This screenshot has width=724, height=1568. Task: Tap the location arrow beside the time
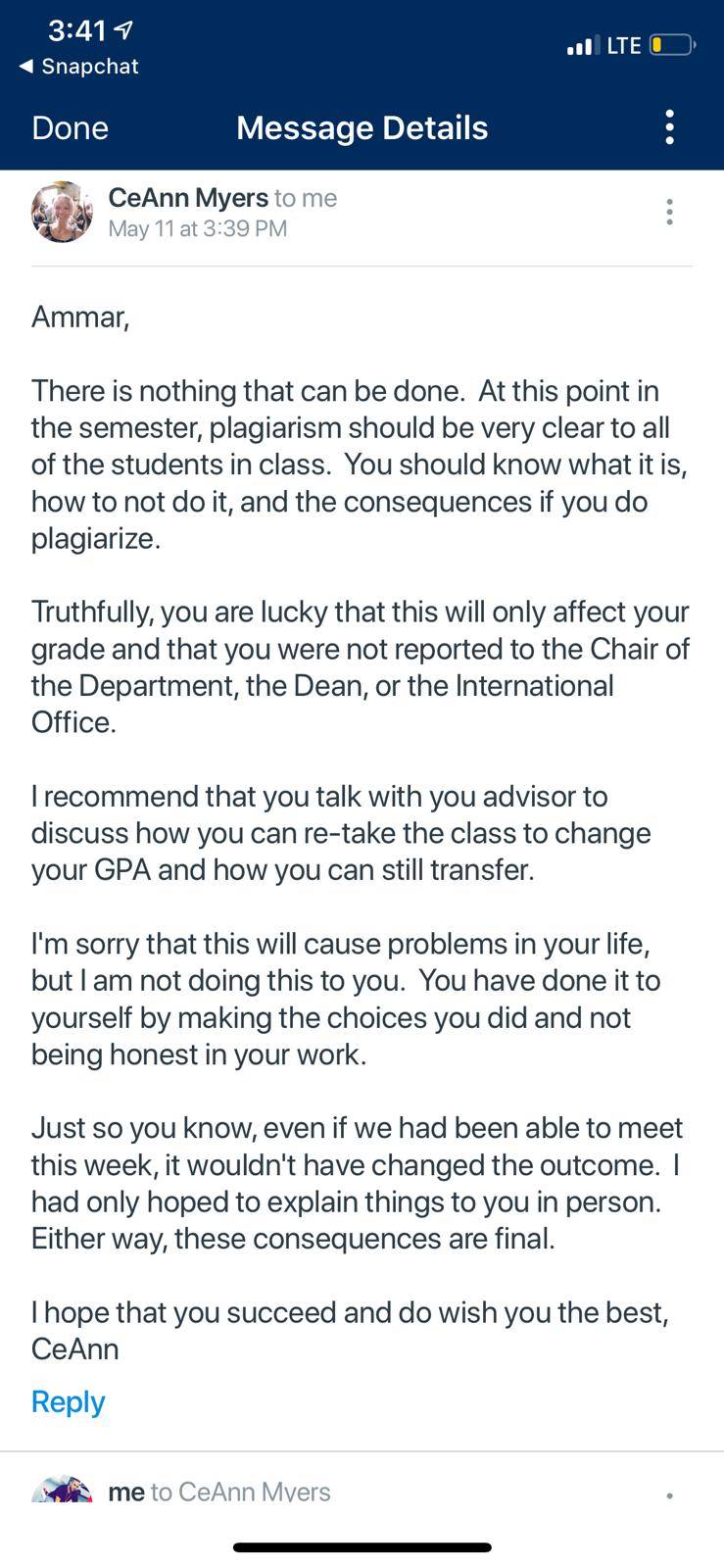pos(123,31)
